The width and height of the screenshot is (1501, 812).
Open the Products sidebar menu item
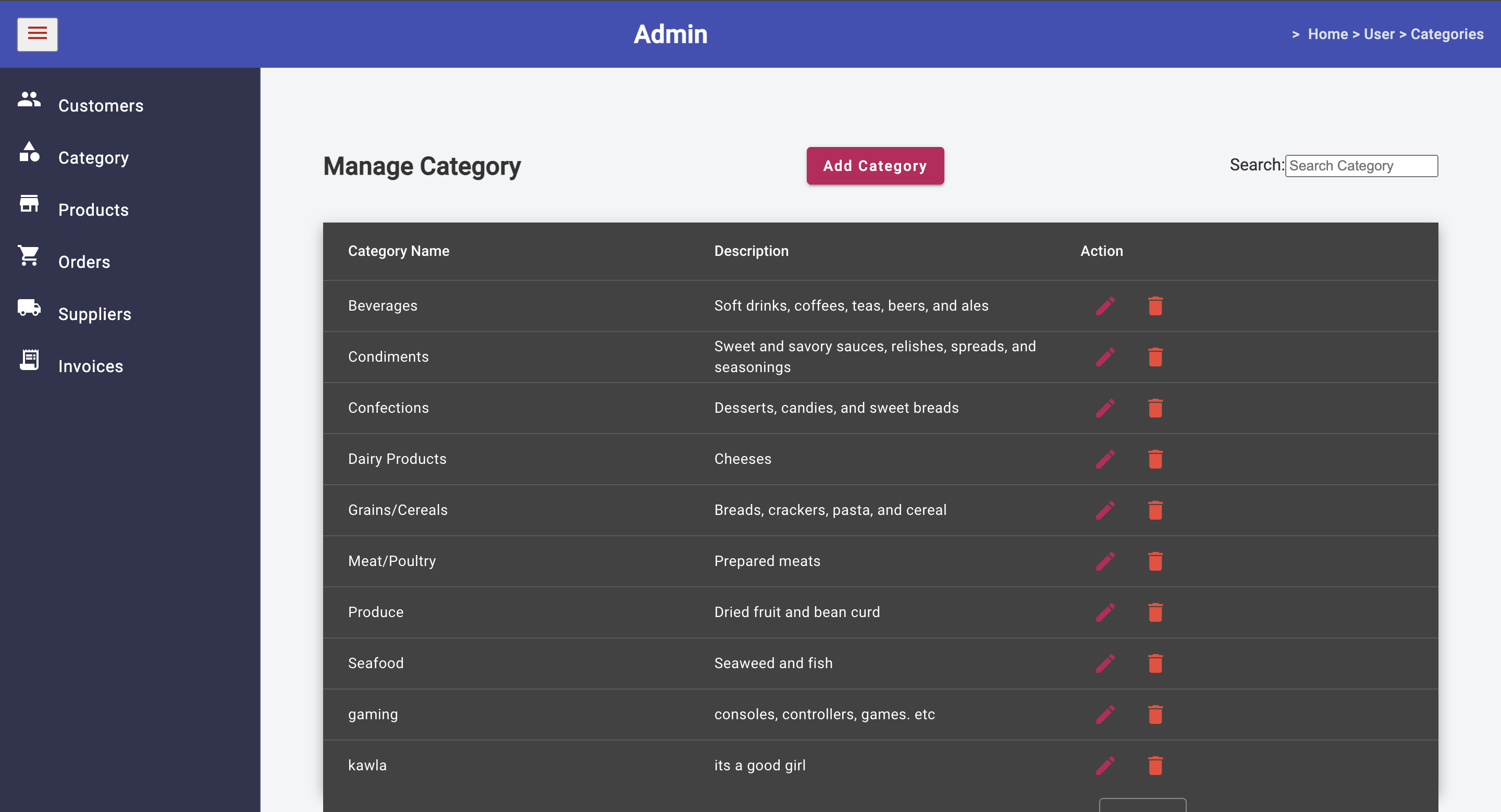(x=93, y=210)
